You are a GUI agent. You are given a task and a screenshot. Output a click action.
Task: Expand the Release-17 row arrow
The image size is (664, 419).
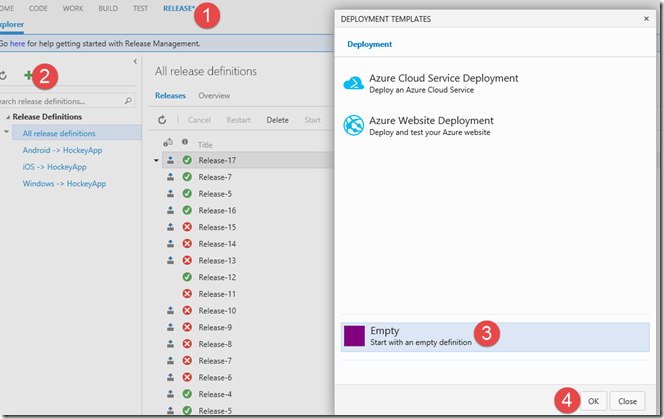click(156, 161)
